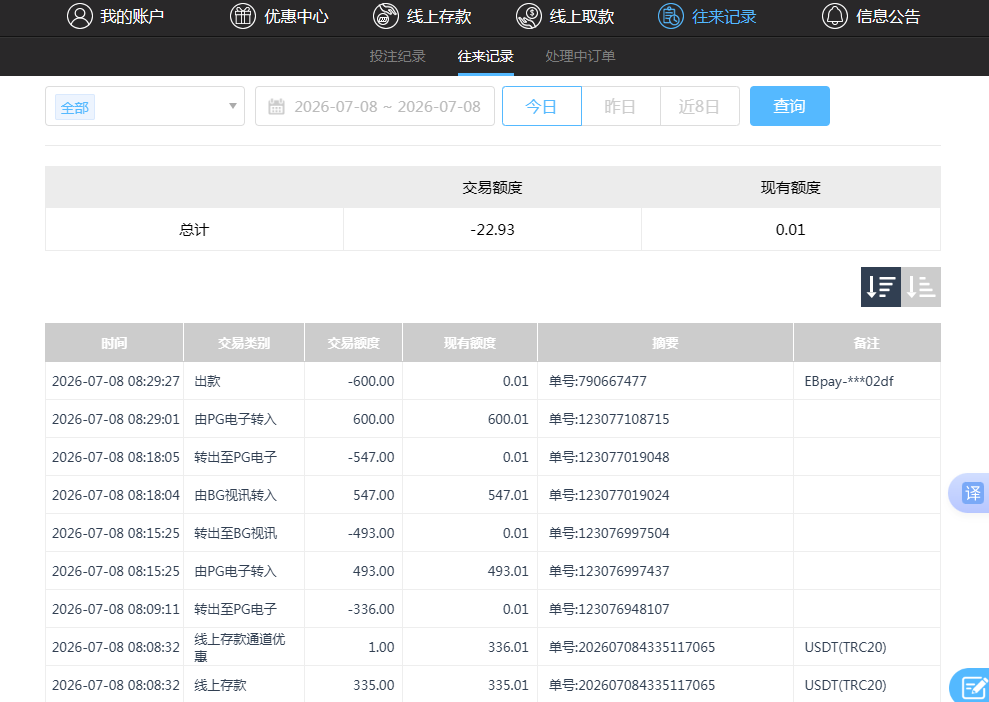This screenshot has width=989, height=702.
Task: Click the 时间 column header
Action: 114,342
